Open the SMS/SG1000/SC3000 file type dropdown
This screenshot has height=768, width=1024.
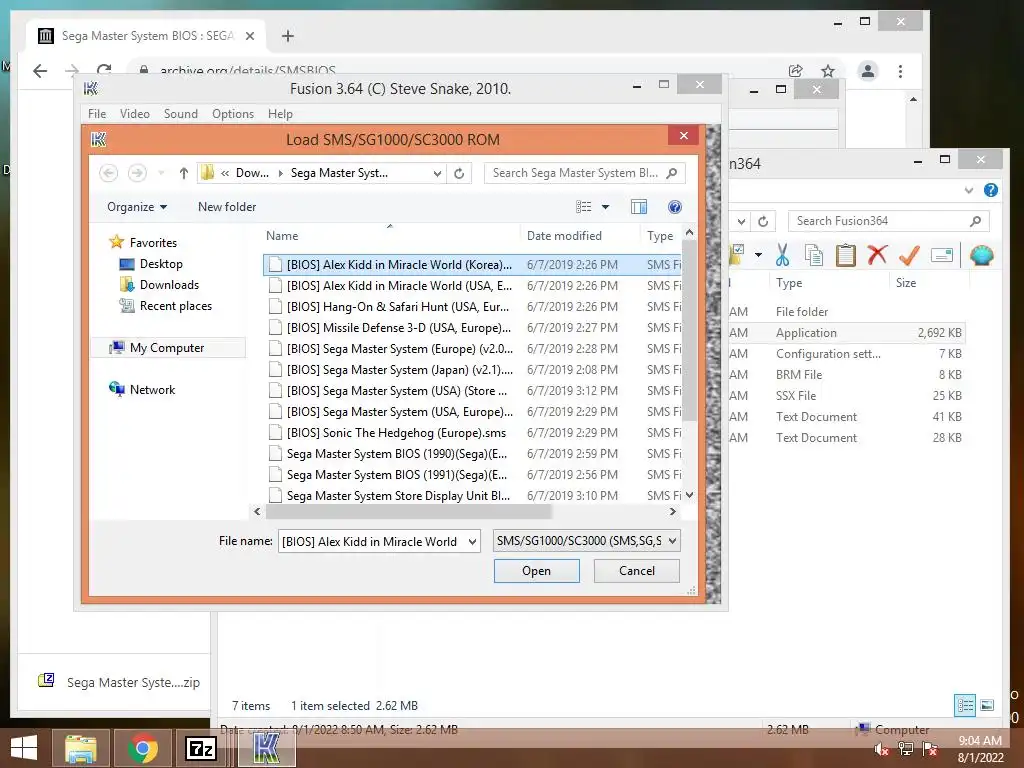point(672,541)
